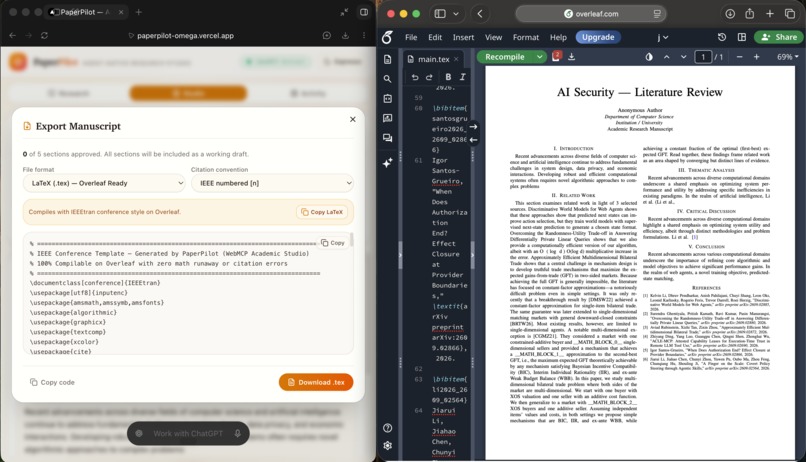Open Overleaf settings gear icon

click(x=388, y=446)
